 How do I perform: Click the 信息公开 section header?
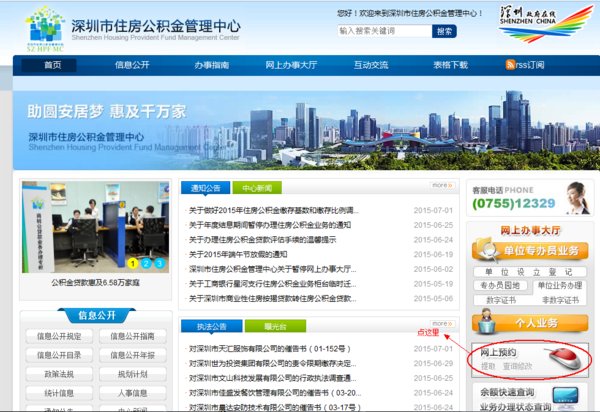click(96, 315)
